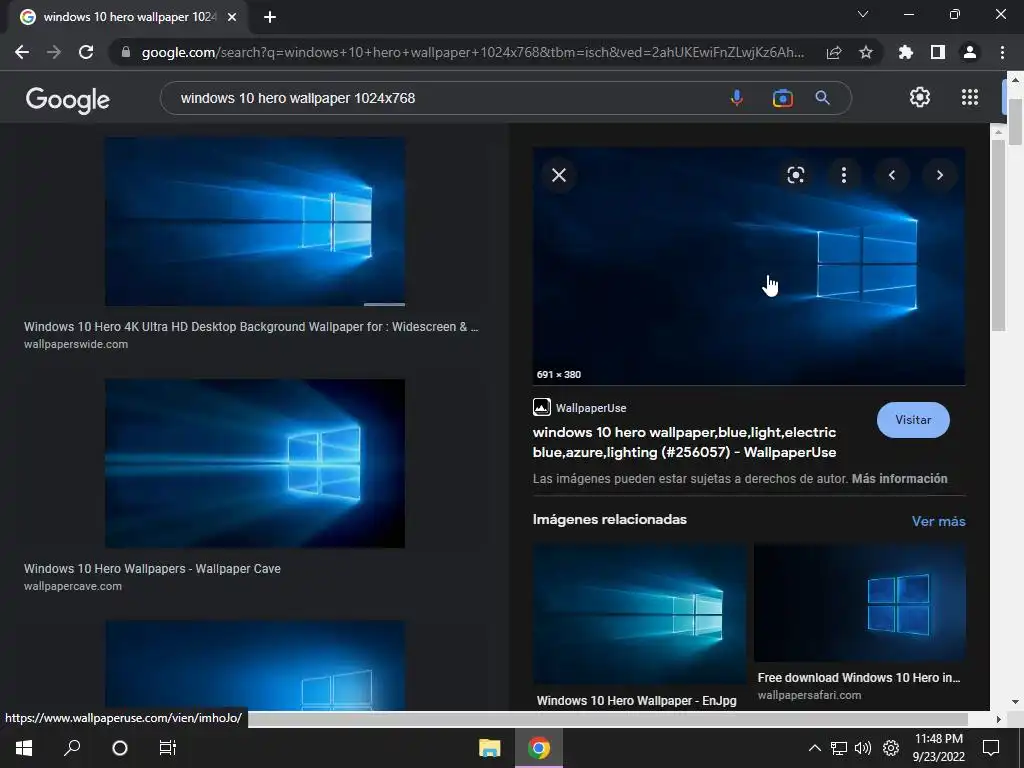This screenshot has width=1024, height=768.
Task: Open clock showing 11:48 PM
Action: (938, 748)
